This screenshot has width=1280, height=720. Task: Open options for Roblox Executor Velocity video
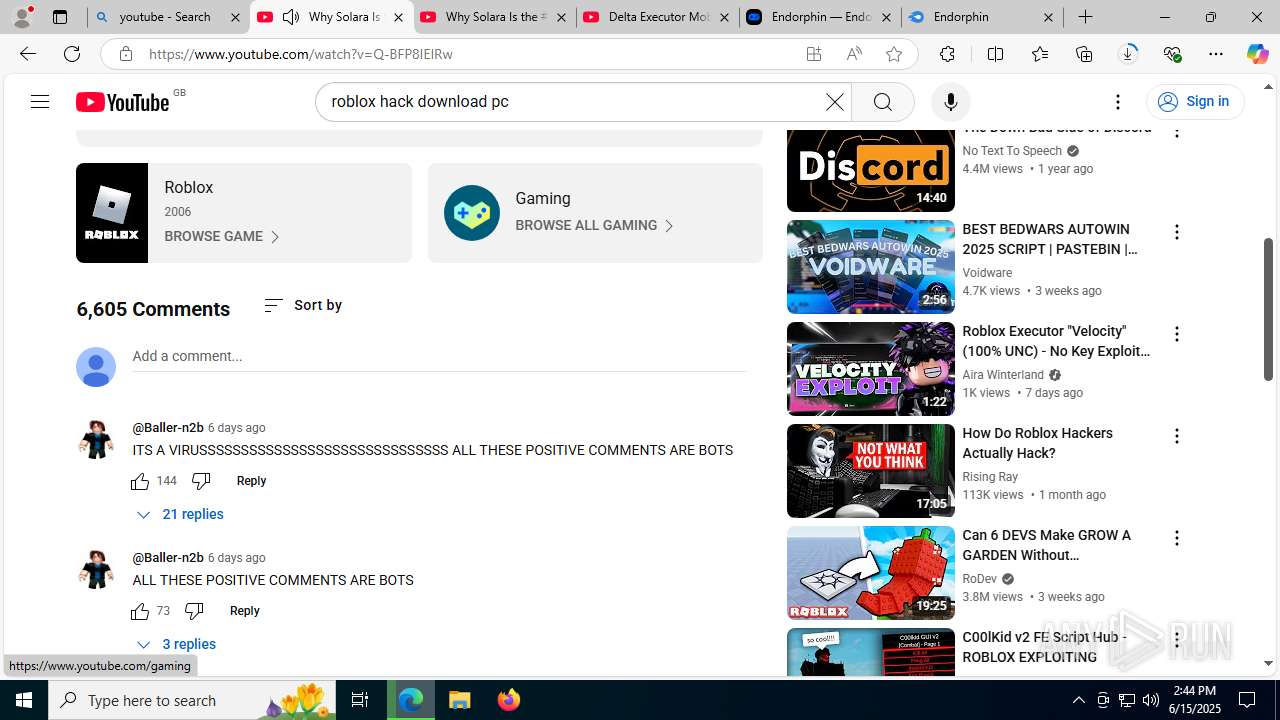[1177, 334]
